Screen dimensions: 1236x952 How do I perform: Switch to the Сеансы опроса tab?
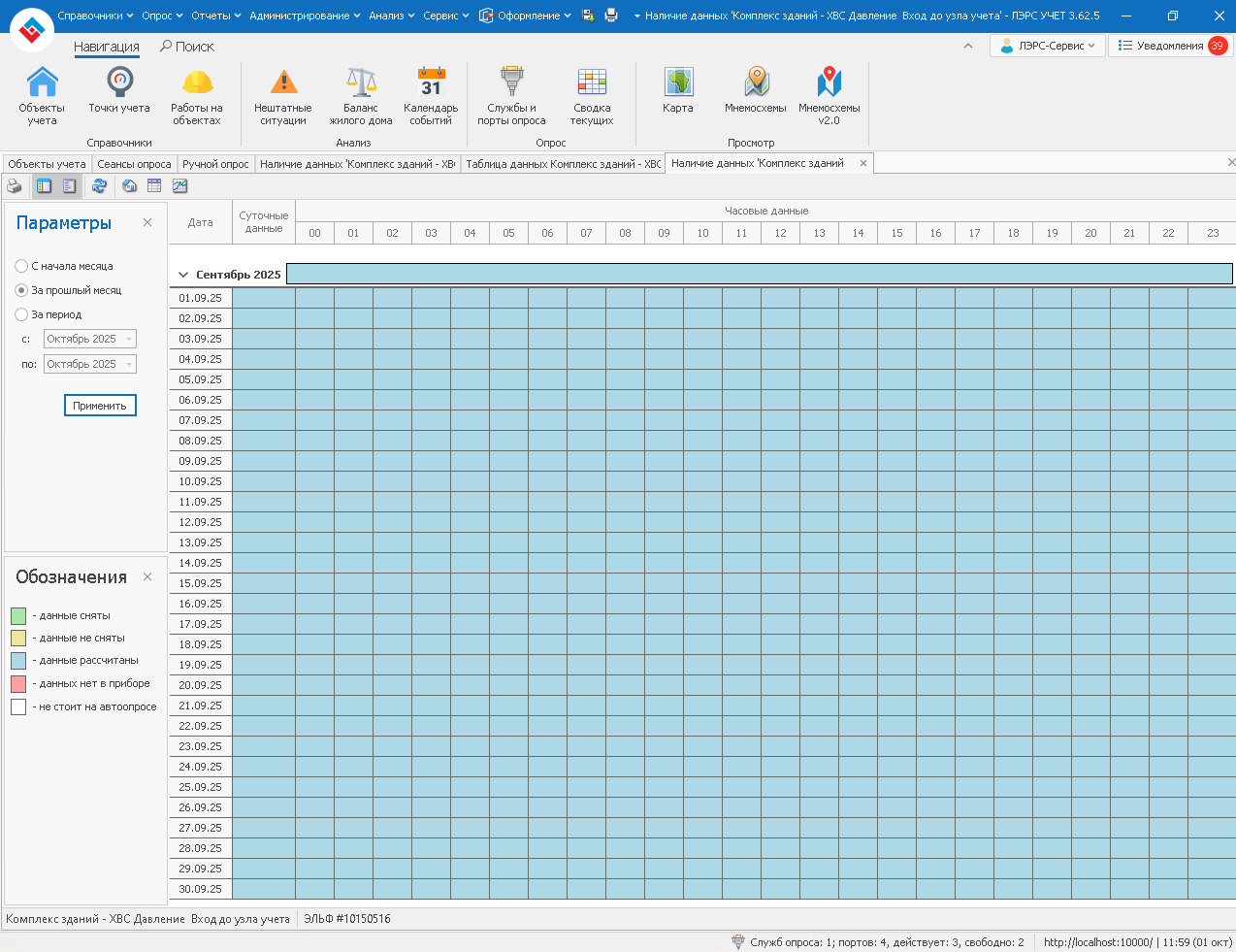[134, 164]
